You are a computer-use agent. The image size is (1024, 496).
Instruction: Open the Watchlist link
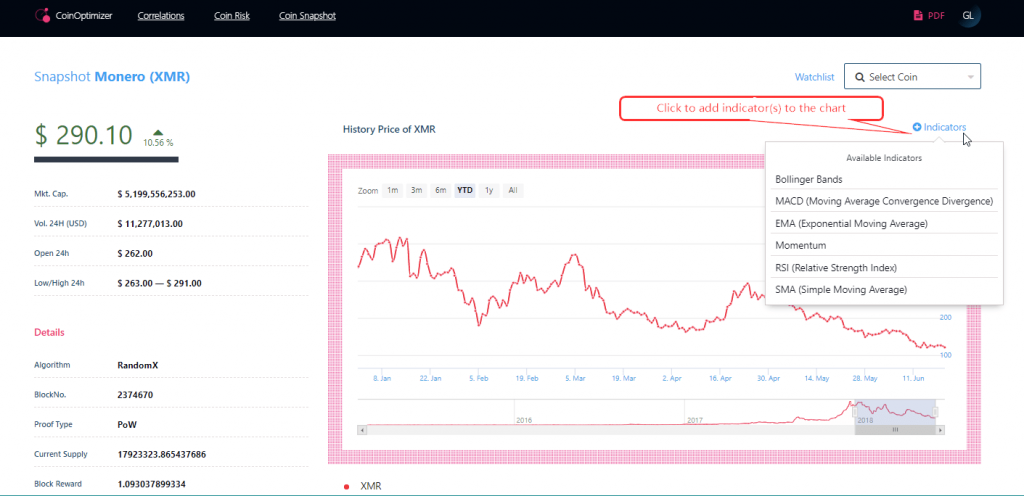point(814,77)
